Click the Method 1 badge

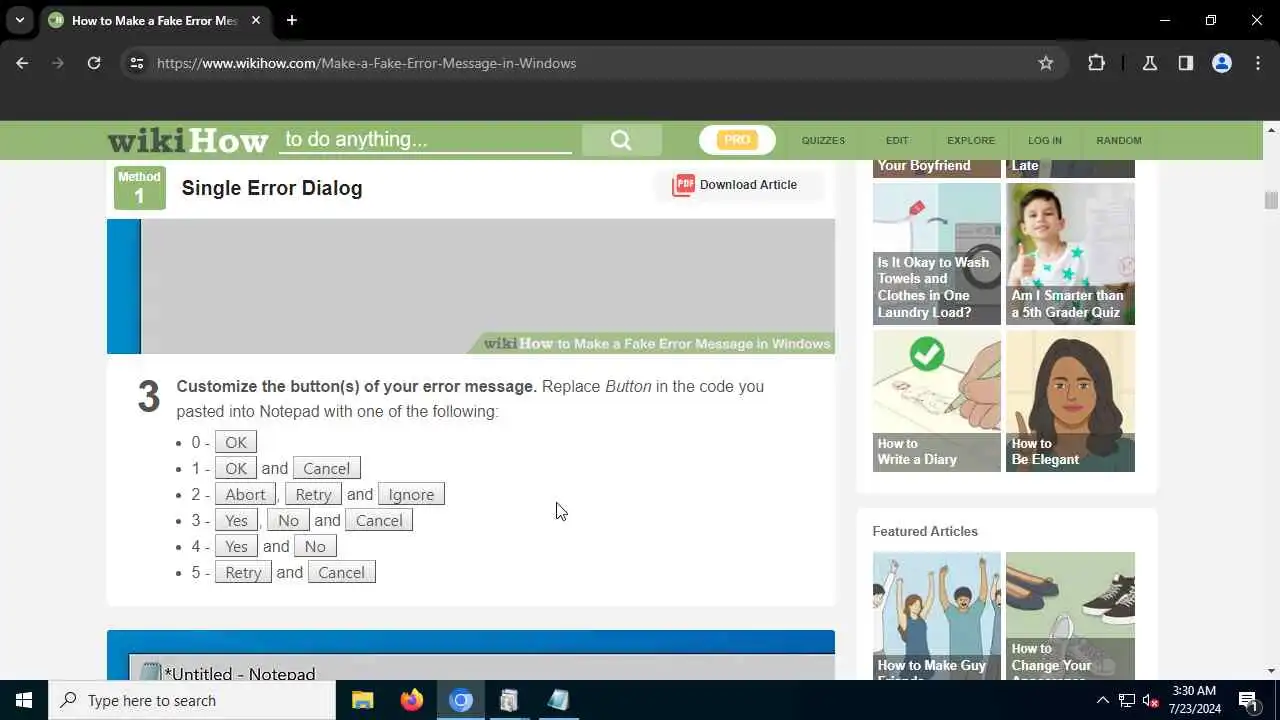click(139, 188)
